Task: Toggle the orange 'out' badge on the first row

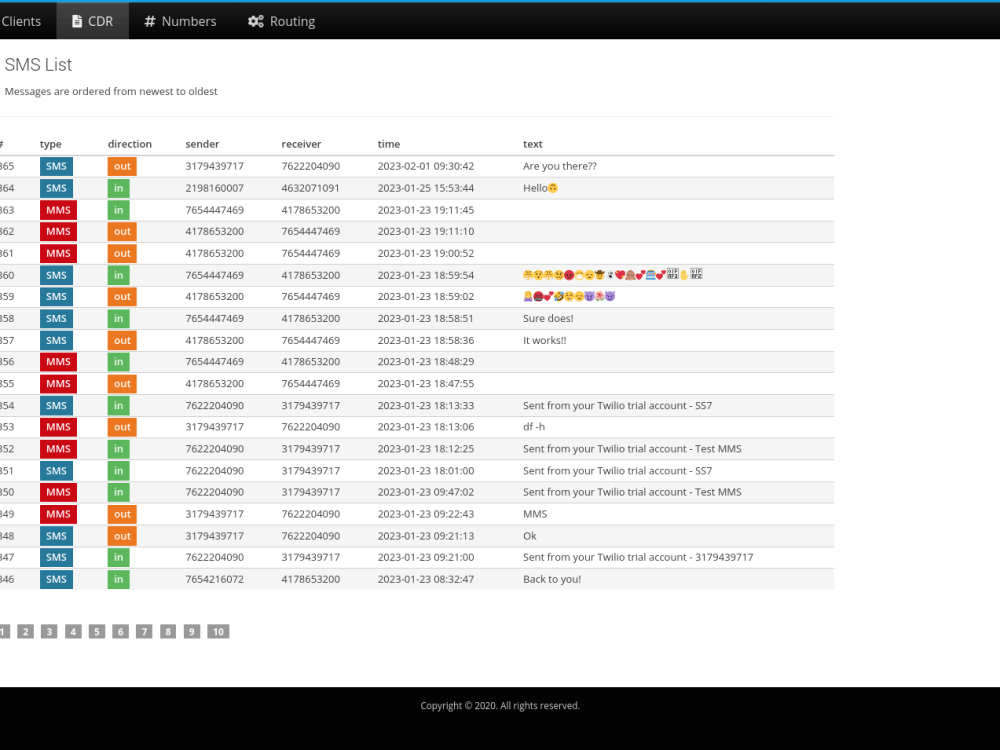Action: [119, 166]
